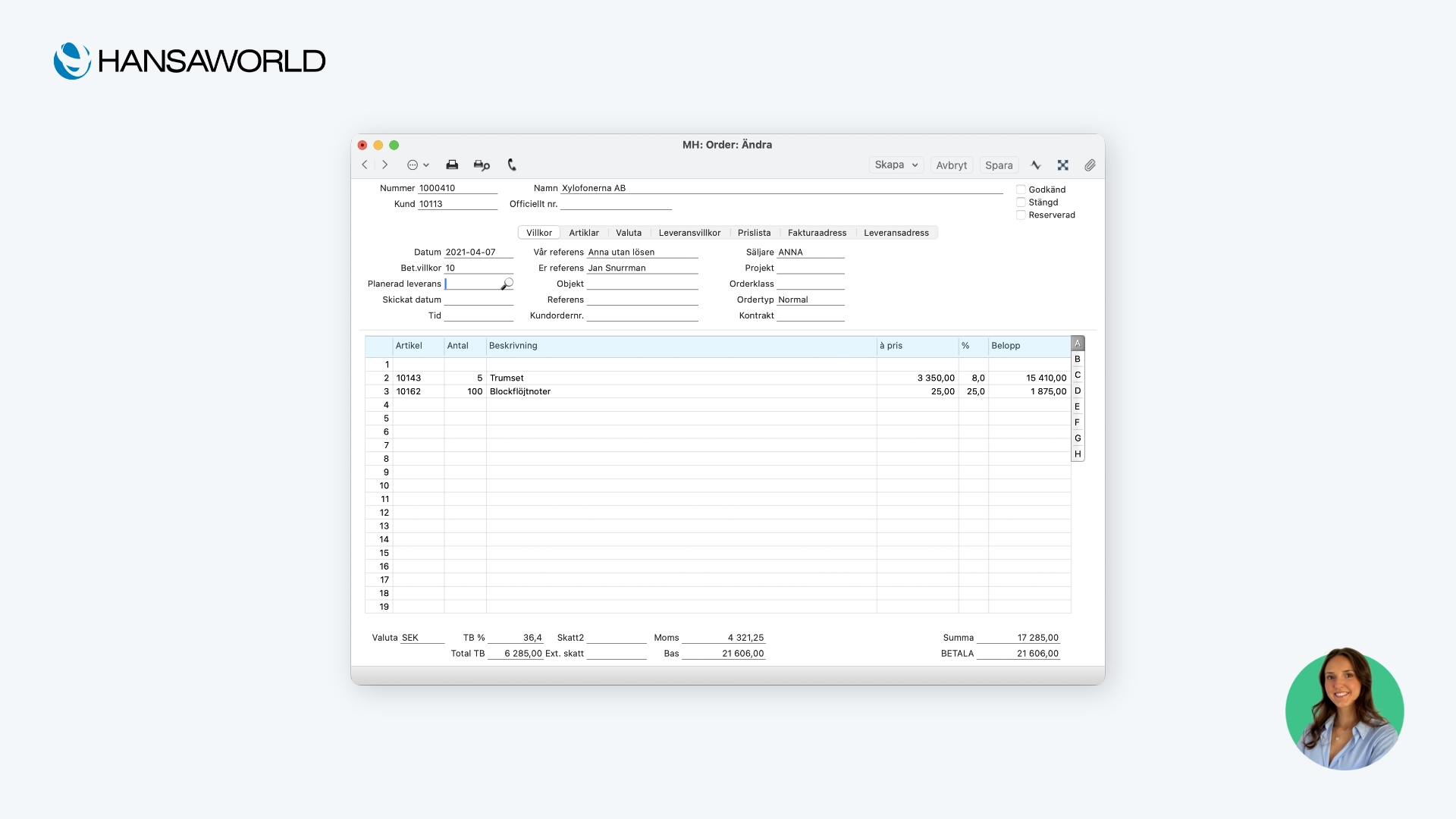Click the Valuta SEK field

422,638
